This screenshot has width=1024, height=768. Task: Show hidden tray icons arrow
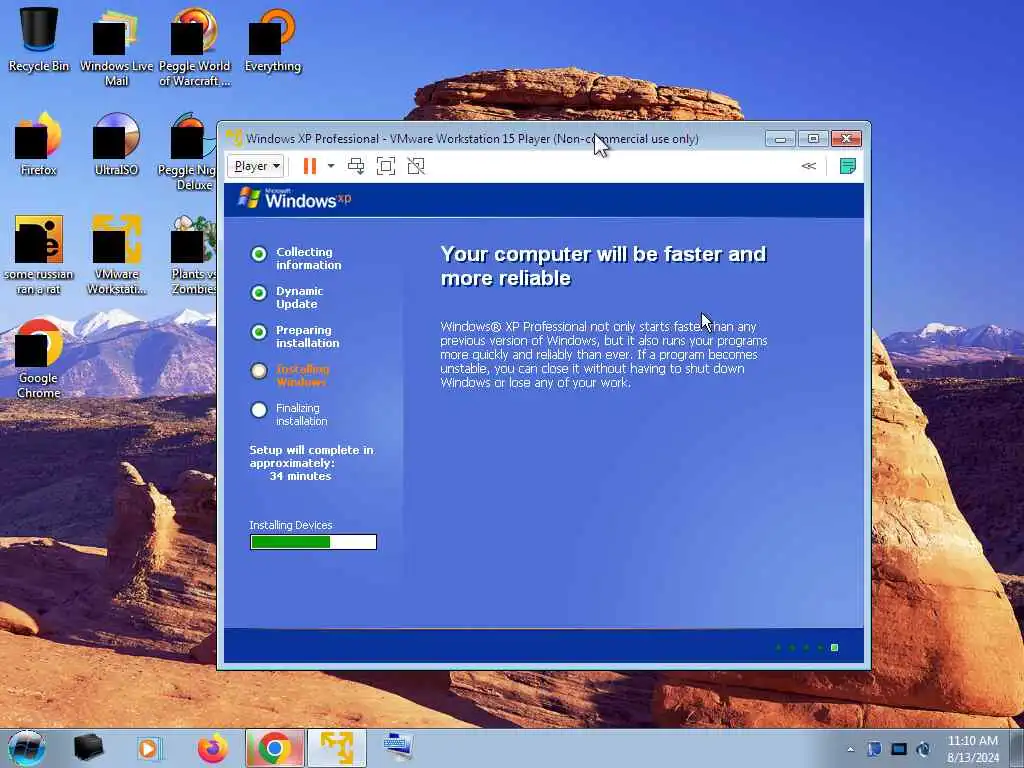click(x=850, y=749)
